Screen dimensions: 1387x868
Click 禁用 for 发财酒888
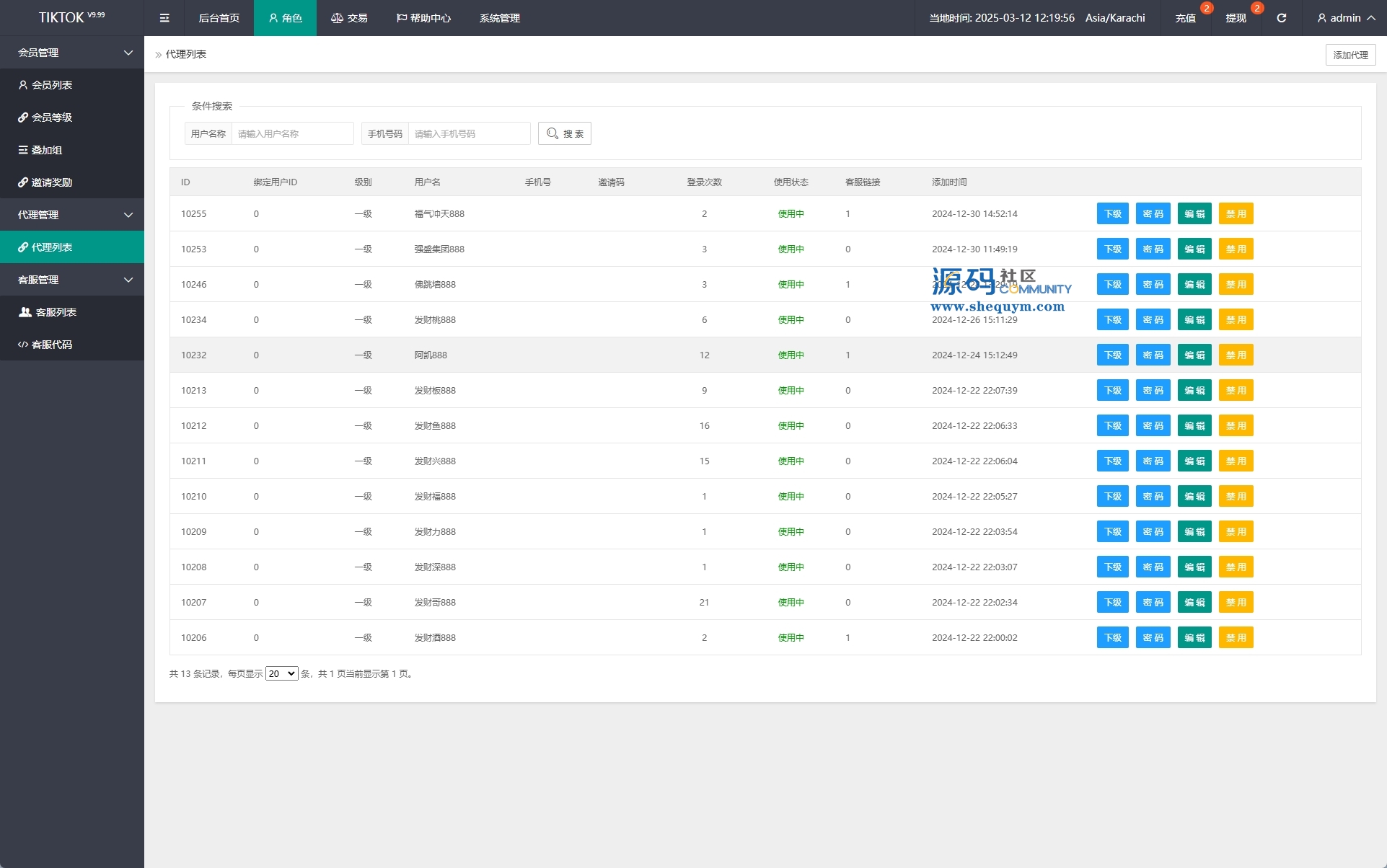(x=1236, y=637)
